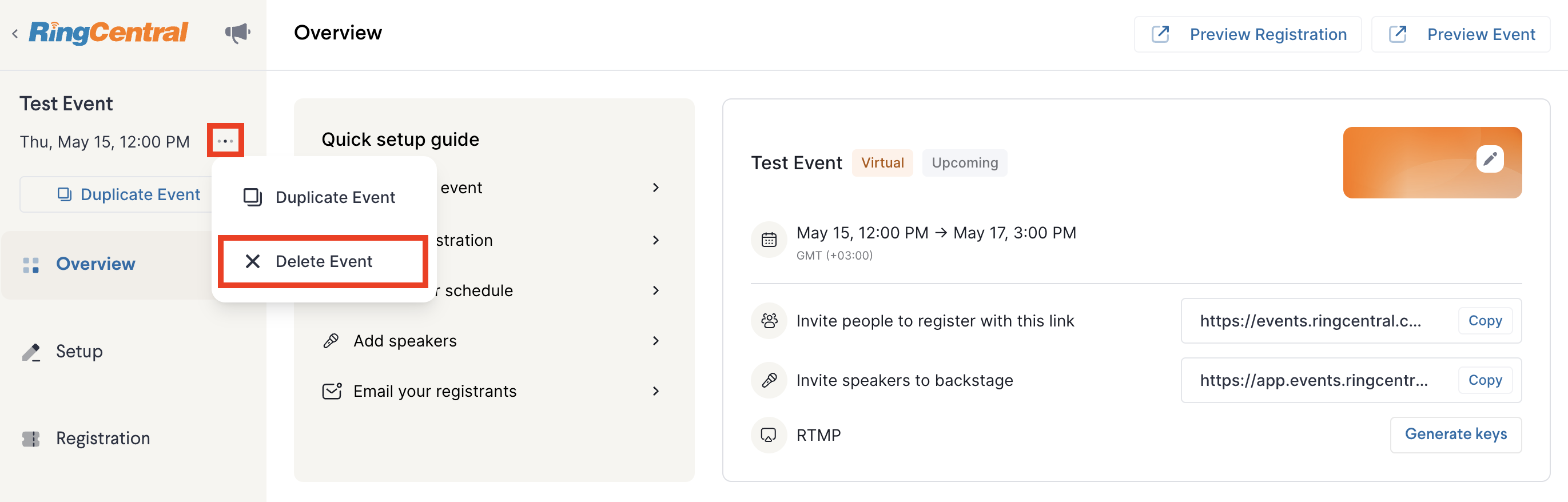Image resolution: width=1568 pixels, height=502 pixels.
Task: Click 'Invite people to register with this link'
Action: coord(935,321)
